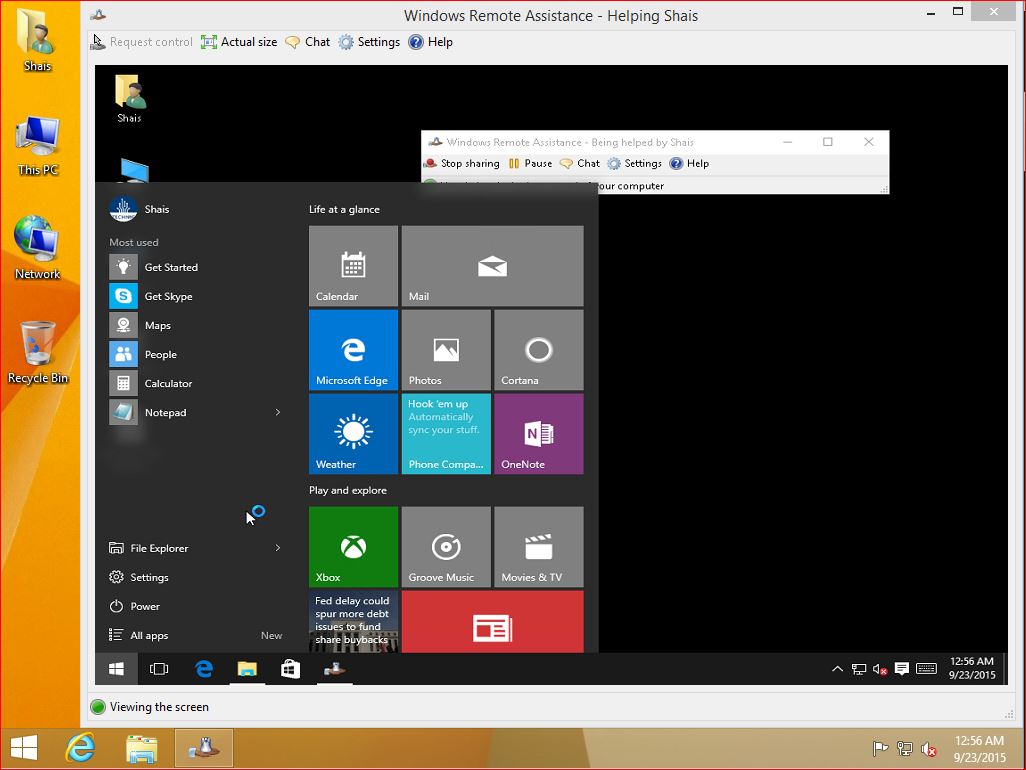
Task: Open Settings in the remote Being helped window
Action: click(634, 164)
